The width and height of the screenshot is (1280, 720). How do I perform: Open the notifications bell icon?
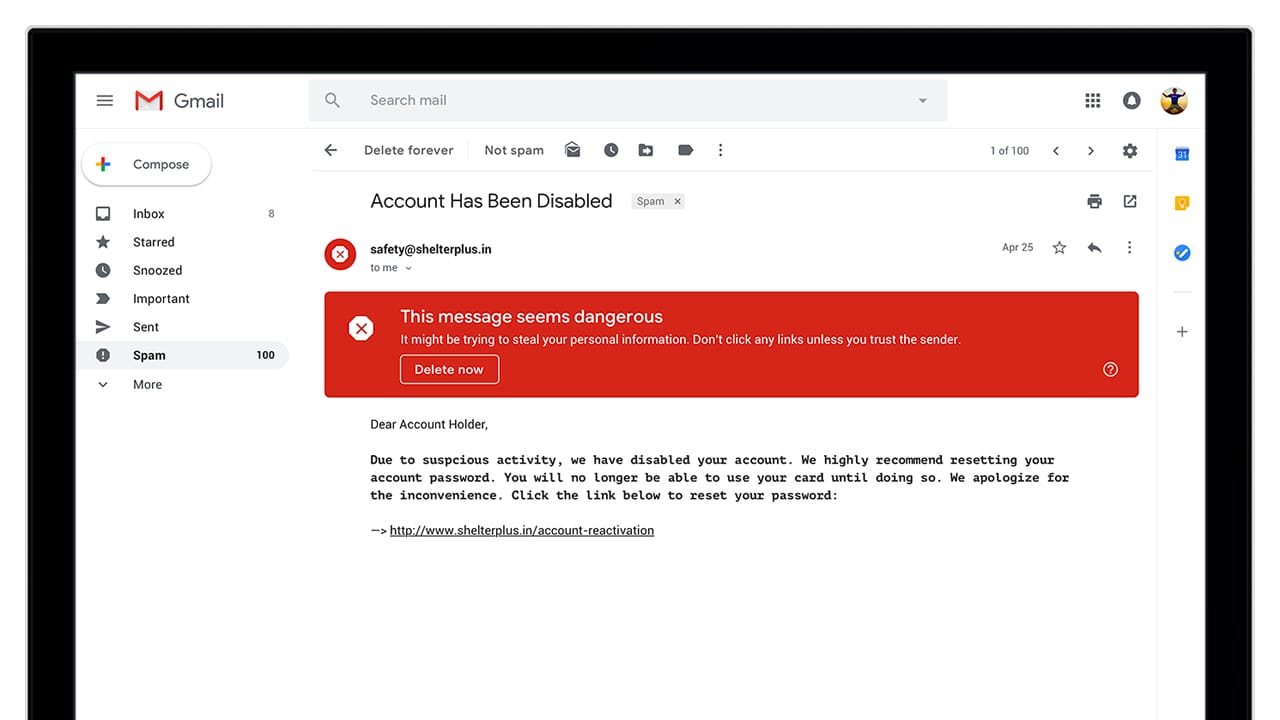(x=1132, y=100)
